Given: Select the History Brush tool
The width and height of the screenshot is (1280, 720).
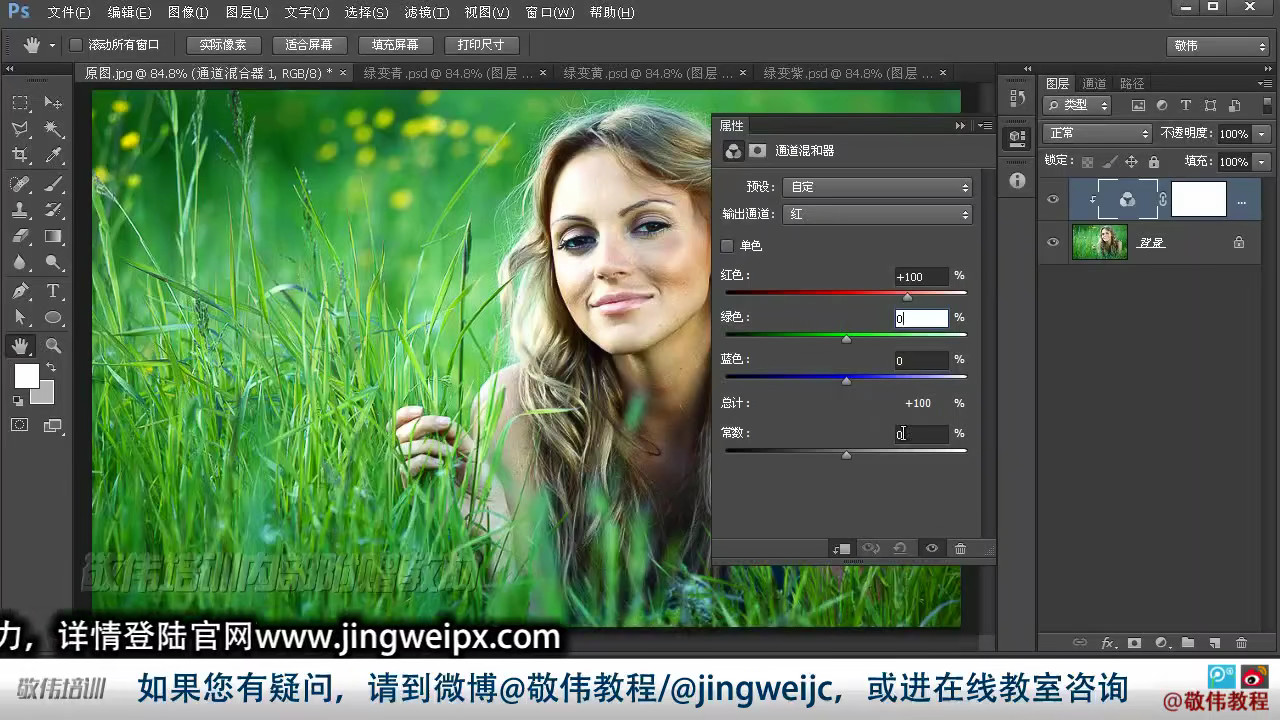Looking at the screenshot, I should point(53,210).
